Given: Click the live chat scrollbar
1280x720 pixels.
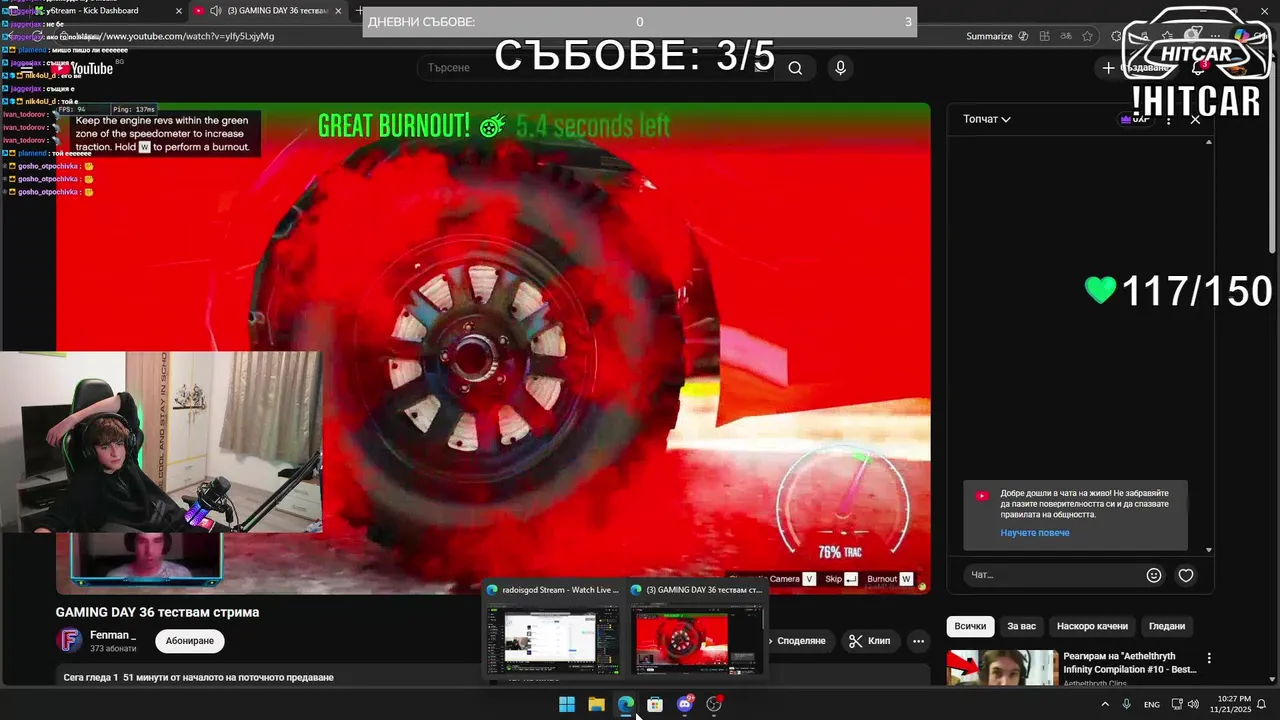Looking at the screenshot, I should click(1208, 345).
